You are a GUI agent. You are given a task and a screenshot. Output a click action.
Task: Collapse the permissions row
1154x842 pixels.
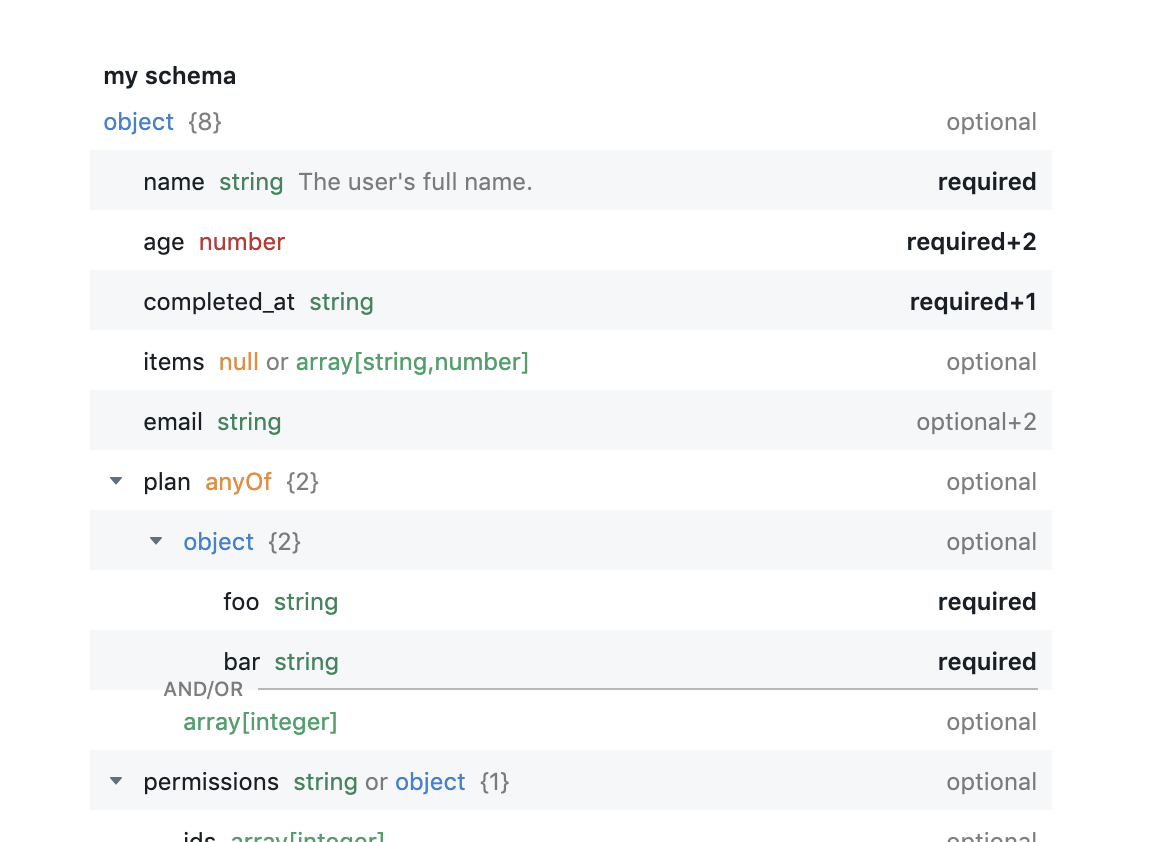click(x=116, y=781)
